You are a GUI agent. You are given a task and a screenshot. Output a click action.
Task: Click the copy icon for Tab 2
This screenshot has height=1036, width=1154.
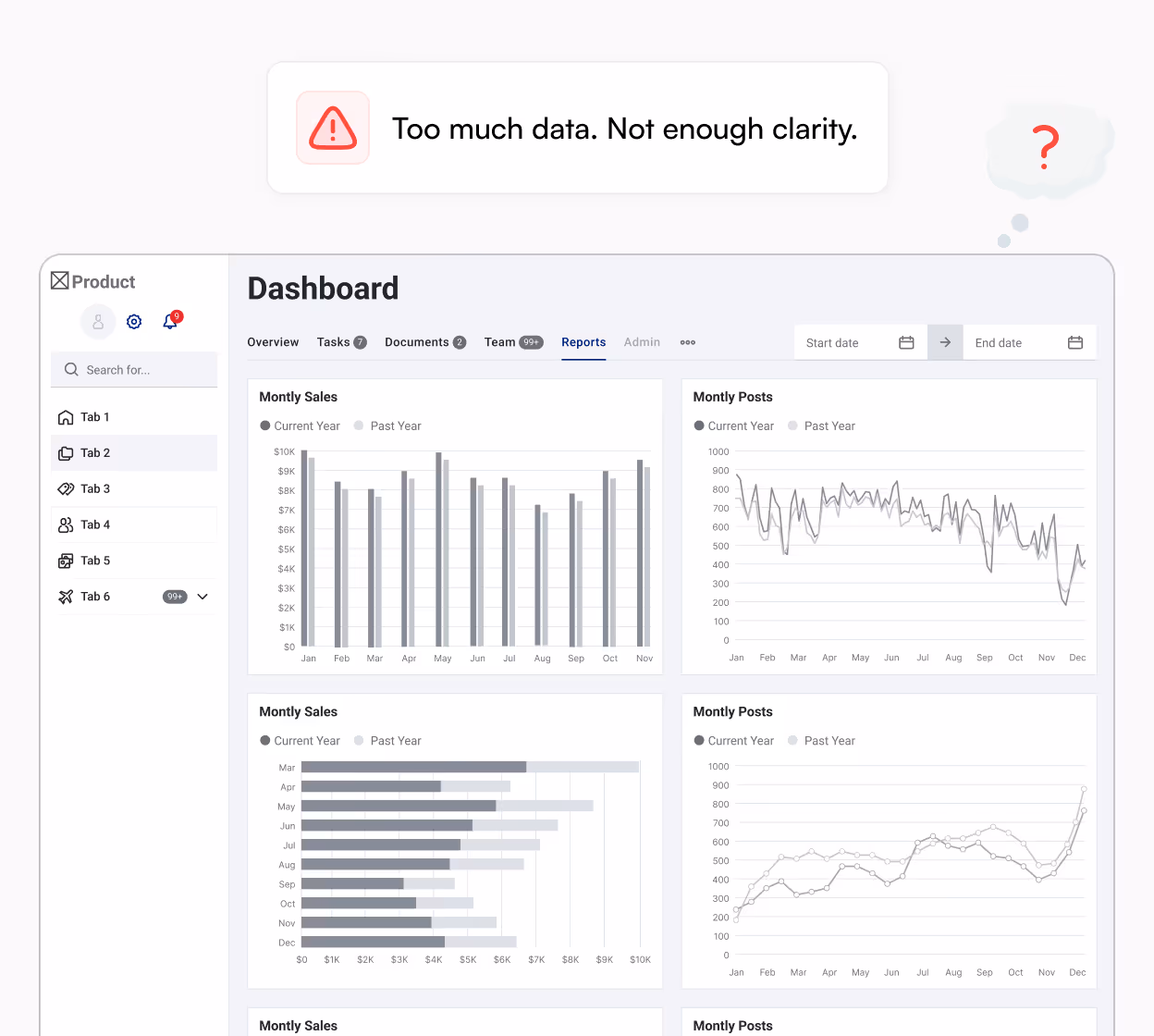click(x=66, y=453)
